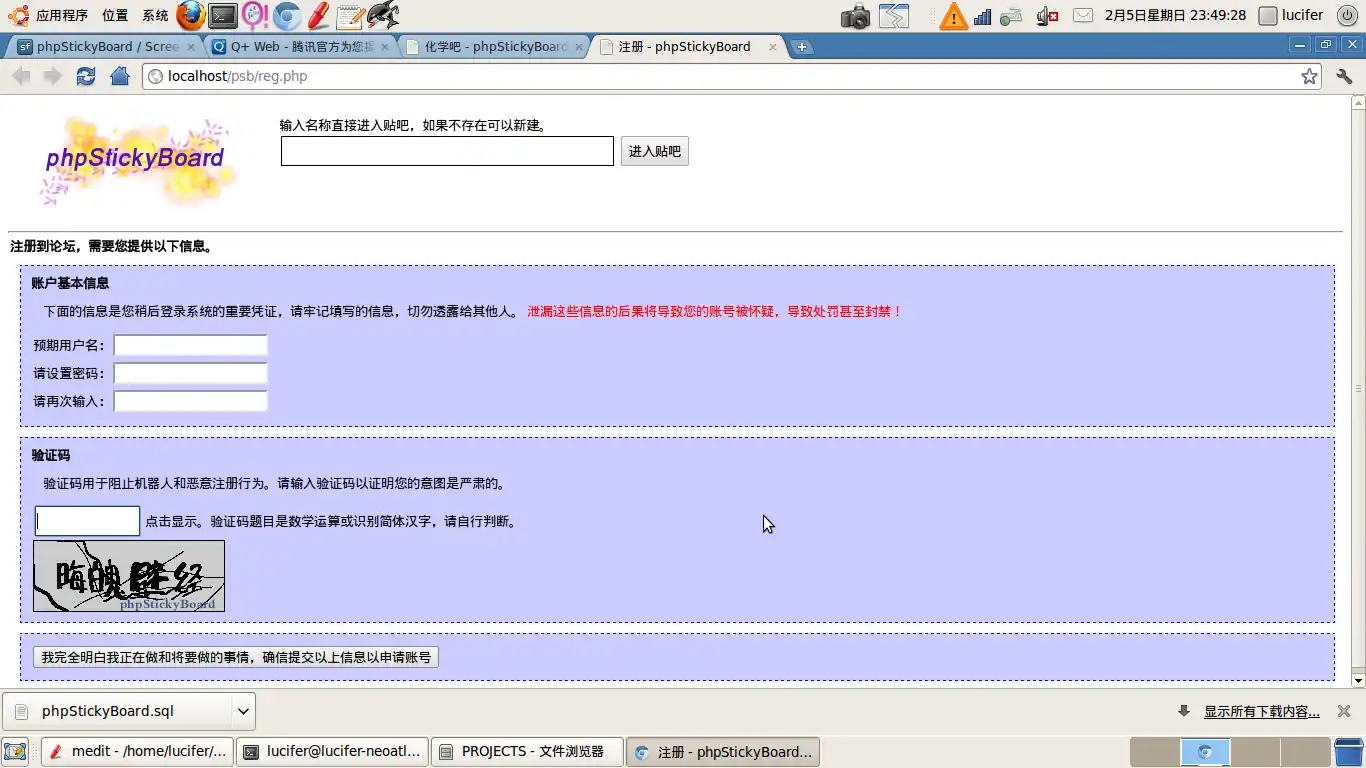Click the 预期用户名 input field
Screen dimensions: 1366x768
point(190,345)
